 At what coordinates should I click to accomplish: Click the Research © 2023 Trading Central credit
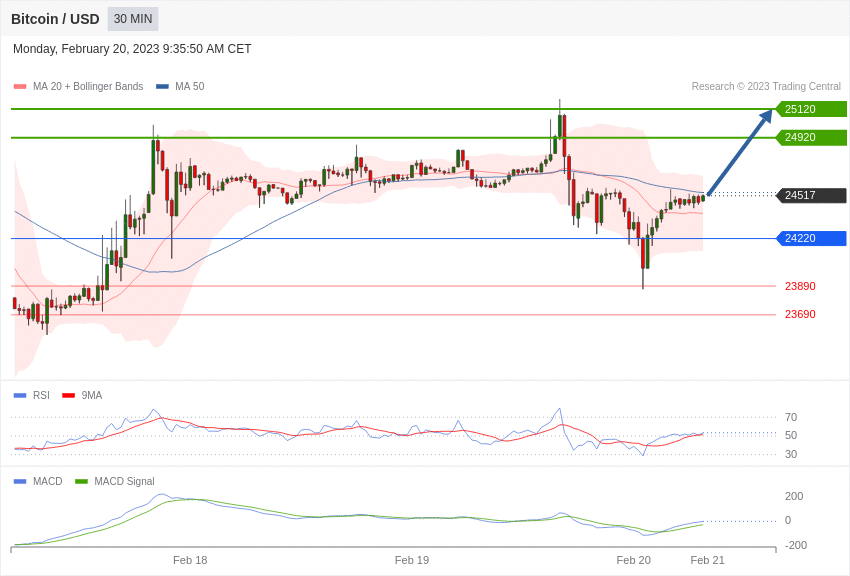[x=766, y=87]
